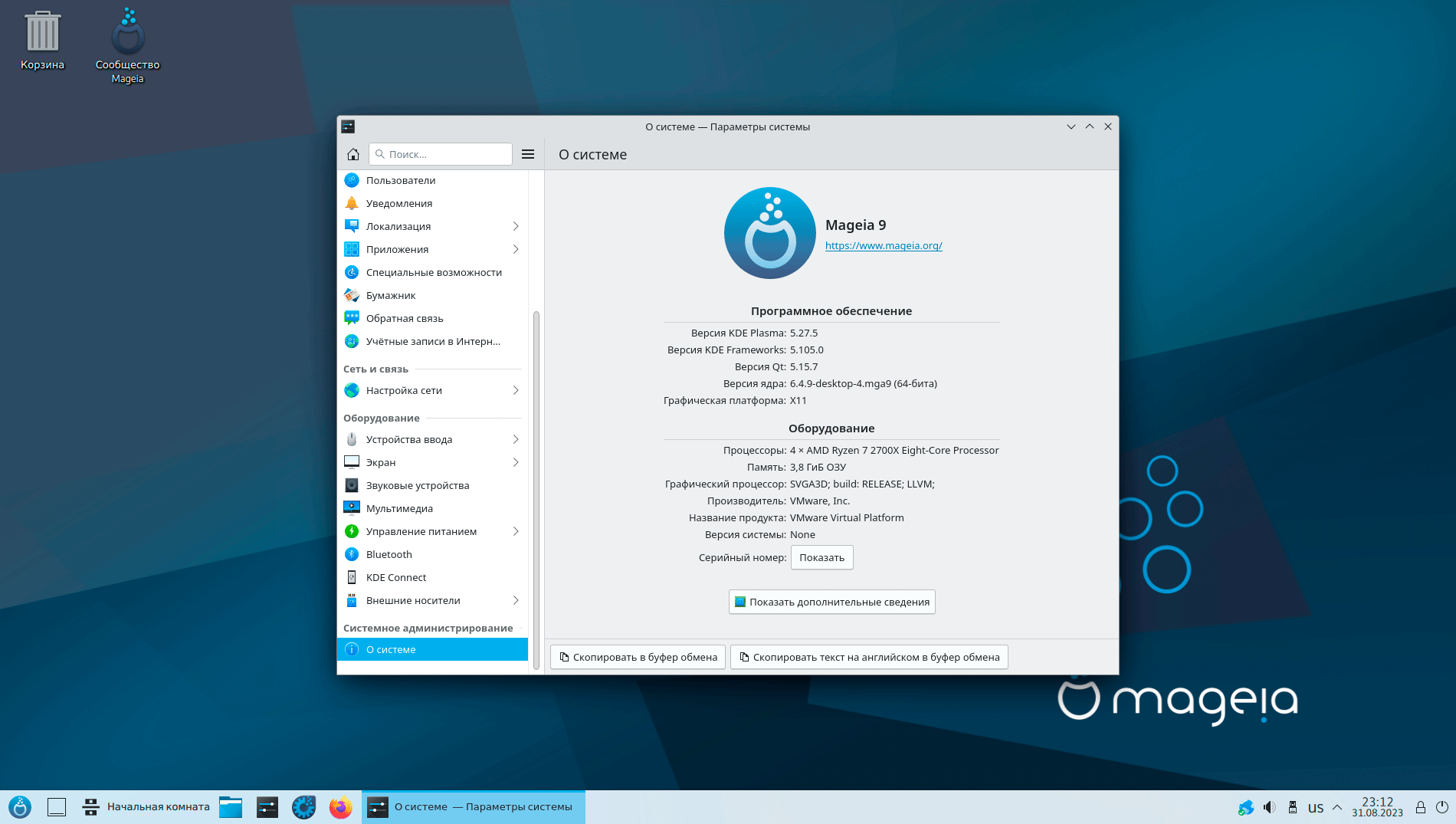1456x824 pixels.
Task: Open the file manager in taskbar
Action: [x=231, y=807]
